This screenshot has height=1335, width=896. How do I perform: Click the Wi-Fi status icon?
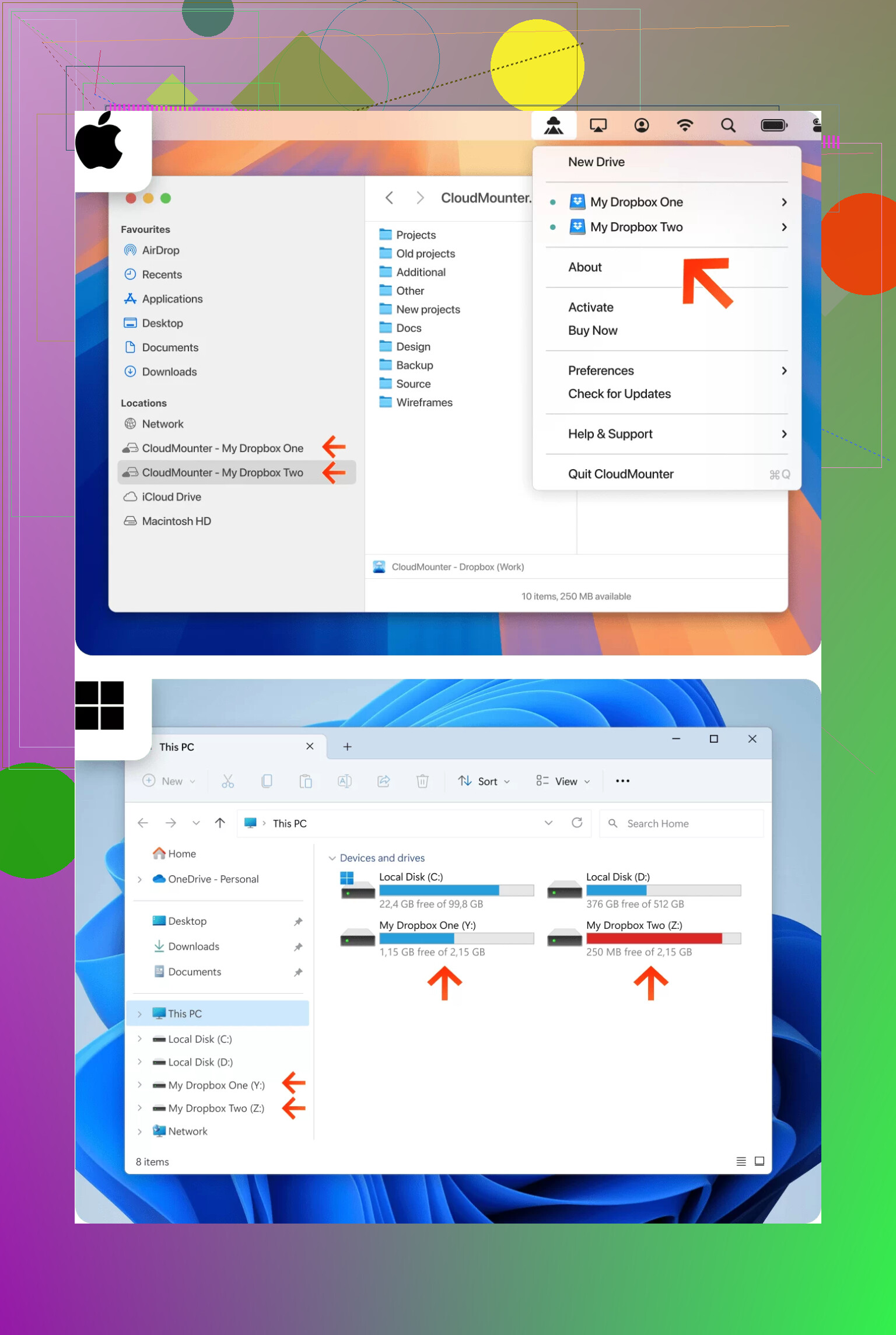[x=685, y=125]
